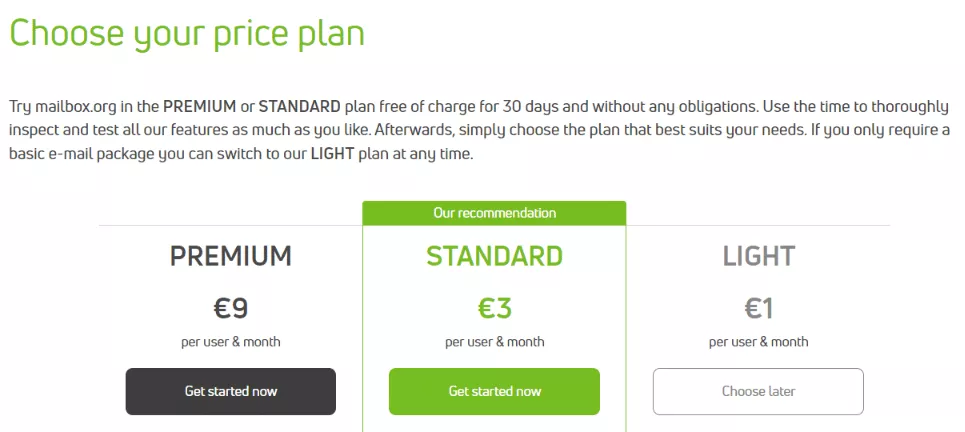Screen dimensions: 965x432
Task: Click the €1 price of the LIGHT plan
Action: 758,308
